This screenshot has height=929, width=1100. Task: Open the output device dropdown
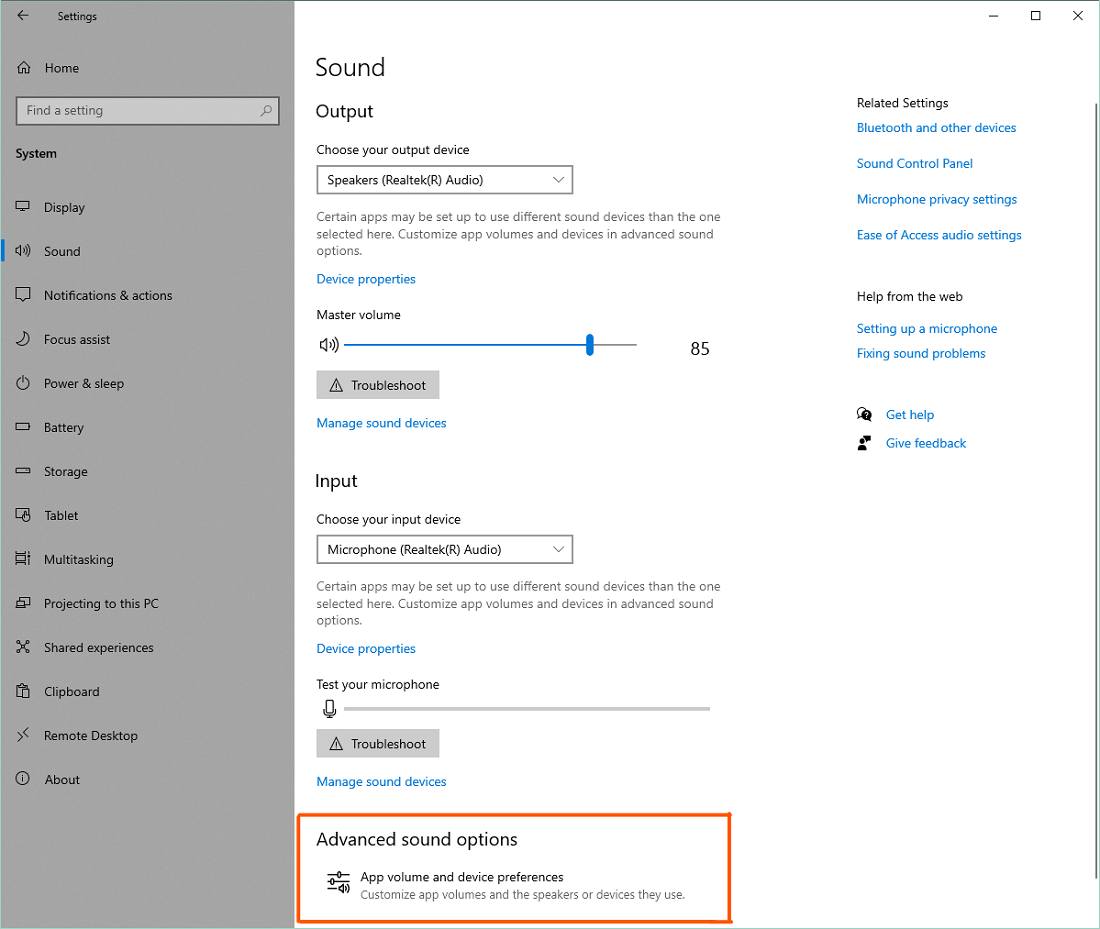point(445,180)
